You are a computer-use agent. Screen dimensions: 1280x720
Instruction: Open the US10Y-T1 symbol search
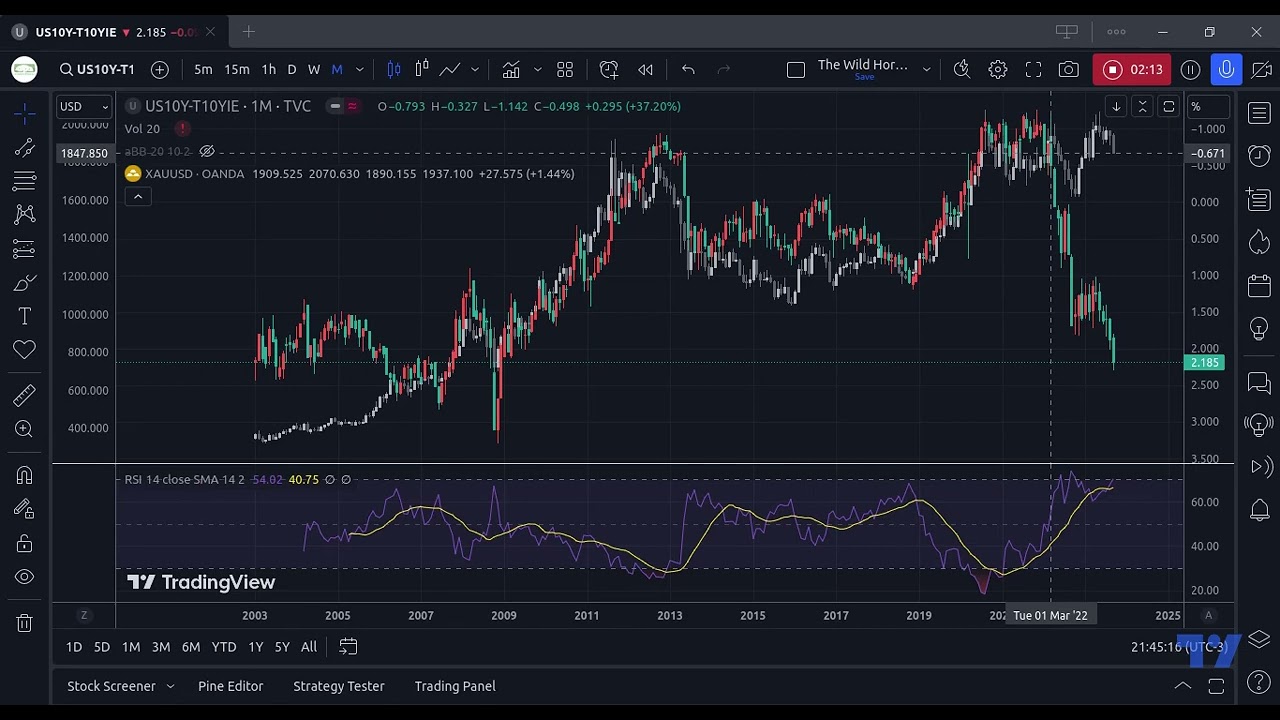pos(97,69)
